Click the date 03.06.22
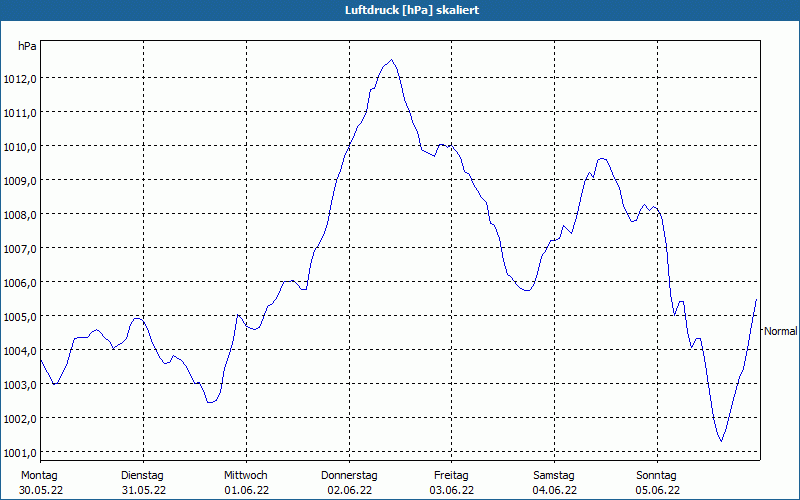This screenshot has width=800, height=500. 452,490
